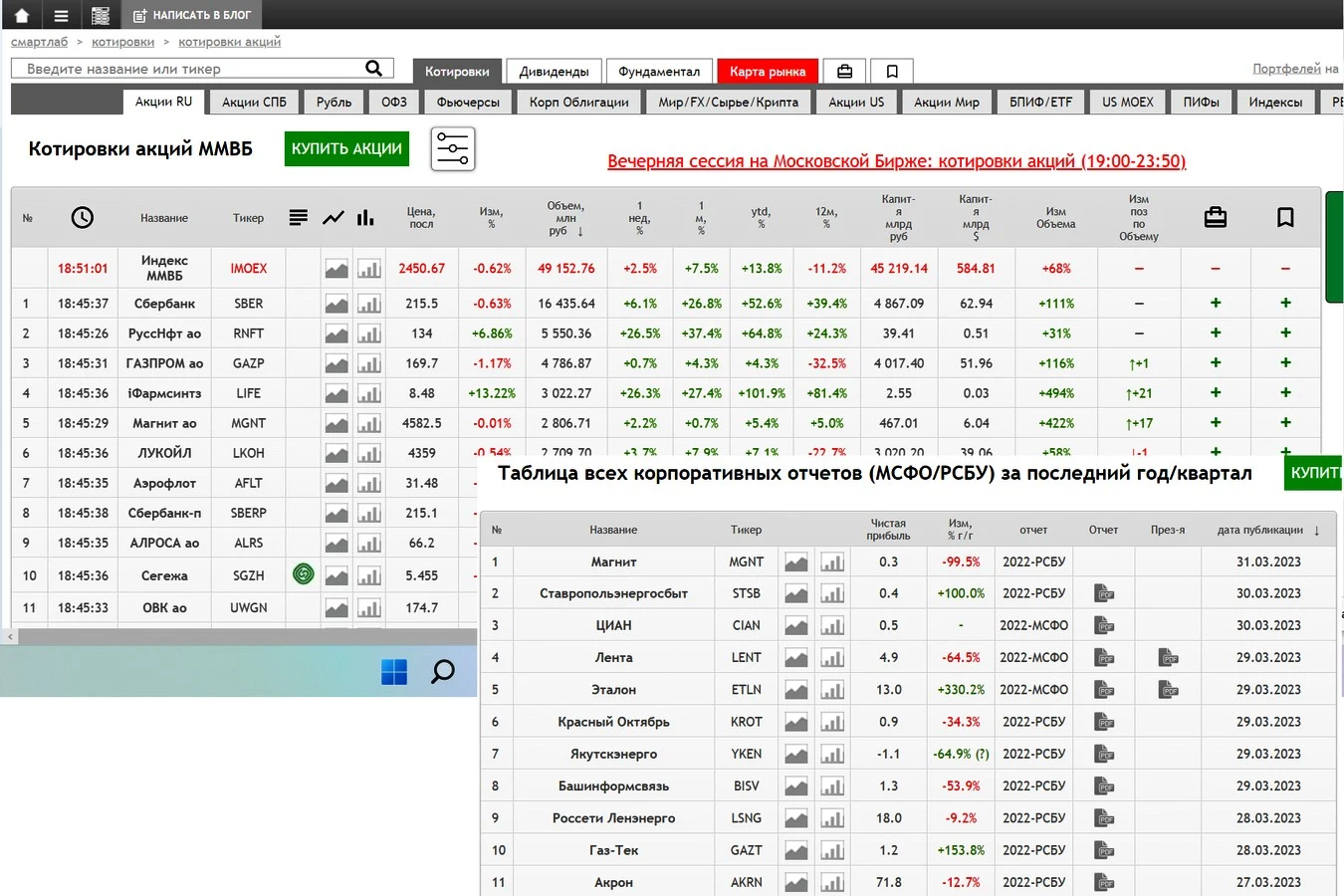The image size is (1344, 896).
Task: Open chart icon for MGNT in reports table
Action: (x=796, y=562)
